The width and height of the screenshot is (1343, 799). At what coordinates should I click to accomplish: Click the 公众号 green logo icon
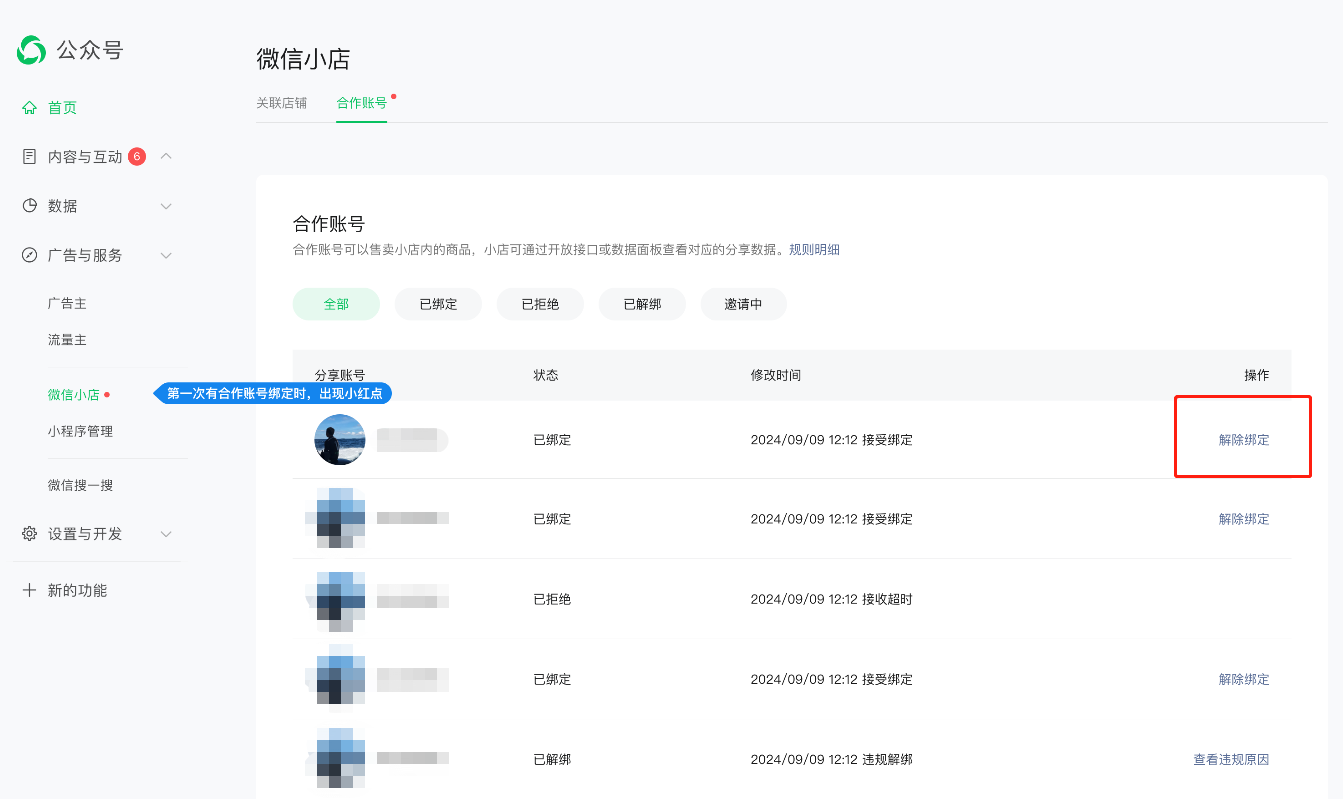[x=31, y=50]
